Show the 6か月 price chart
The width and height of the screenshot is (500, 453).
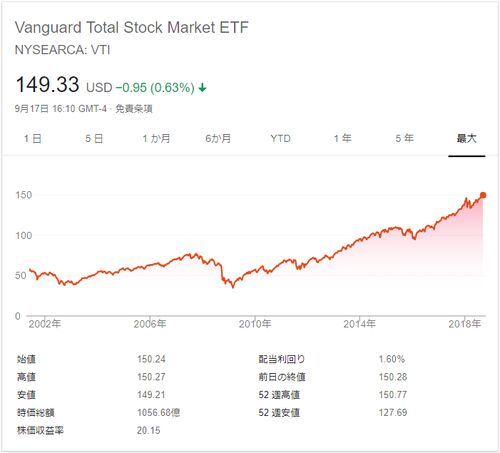click(x=218, y=138)
